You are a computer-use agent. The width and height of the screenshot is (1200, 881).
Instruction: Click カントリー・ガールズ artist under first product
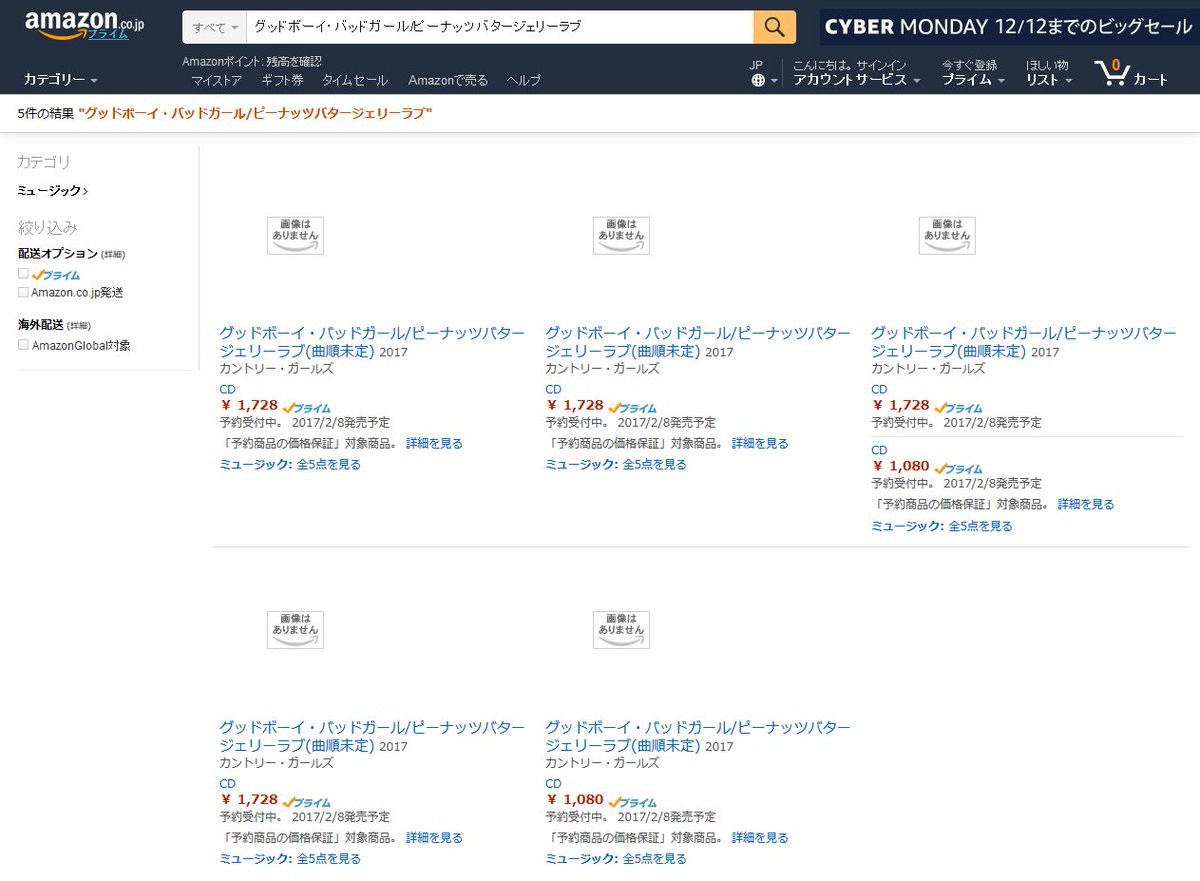coord(276,368)
